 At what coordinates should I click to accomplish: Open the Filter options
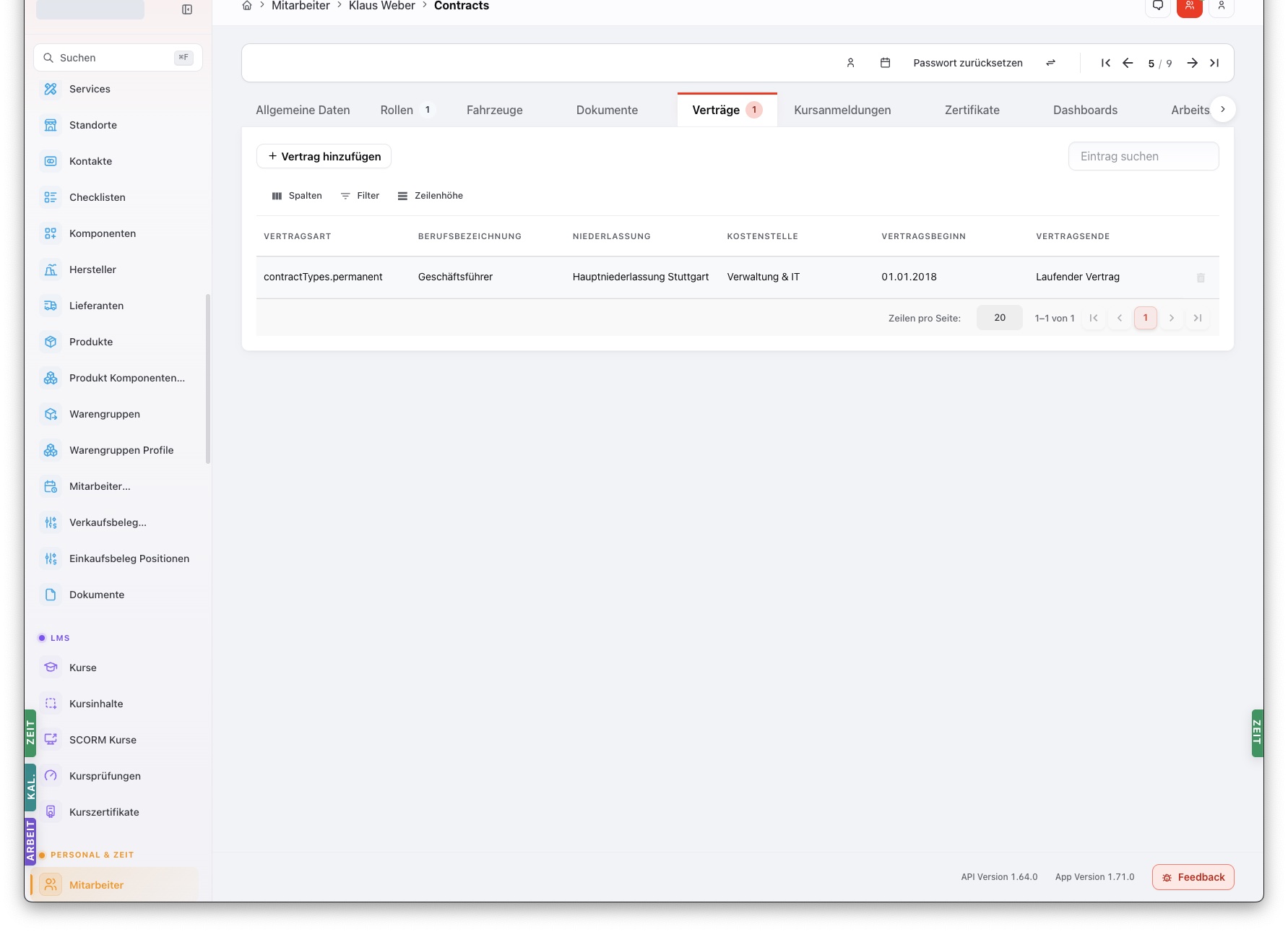pyautogui.click(x=360, y=196)
